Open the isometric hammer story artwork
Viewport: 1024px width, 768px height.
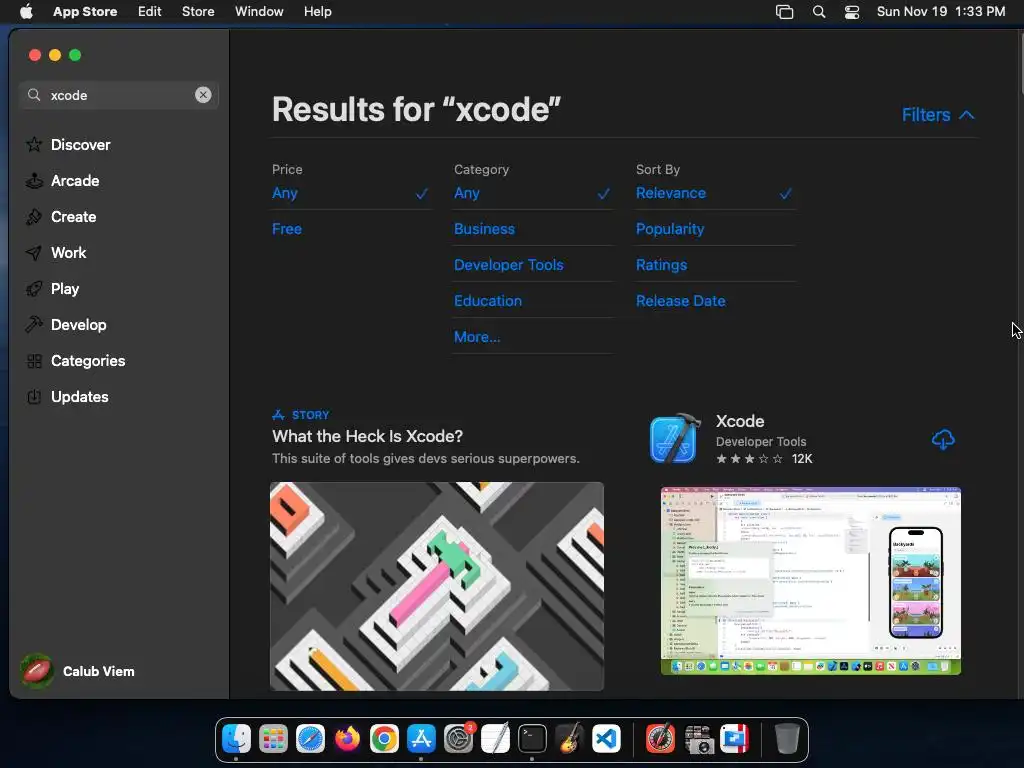(437, 586)
